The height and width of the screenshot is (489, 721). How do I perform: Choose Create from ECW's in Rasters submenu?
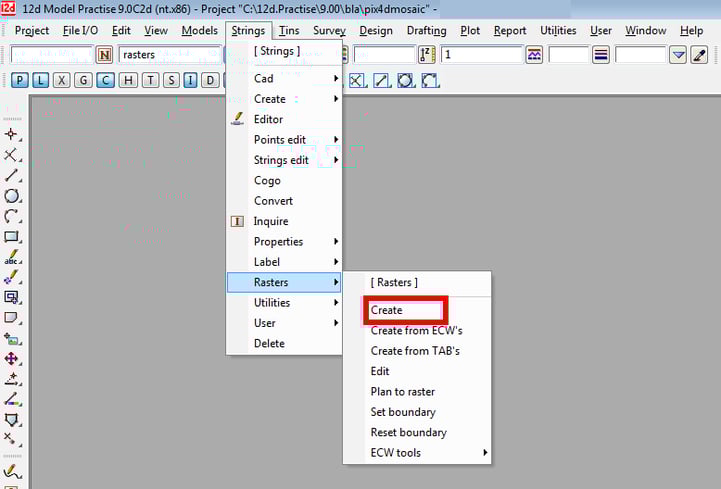point(416,331)
